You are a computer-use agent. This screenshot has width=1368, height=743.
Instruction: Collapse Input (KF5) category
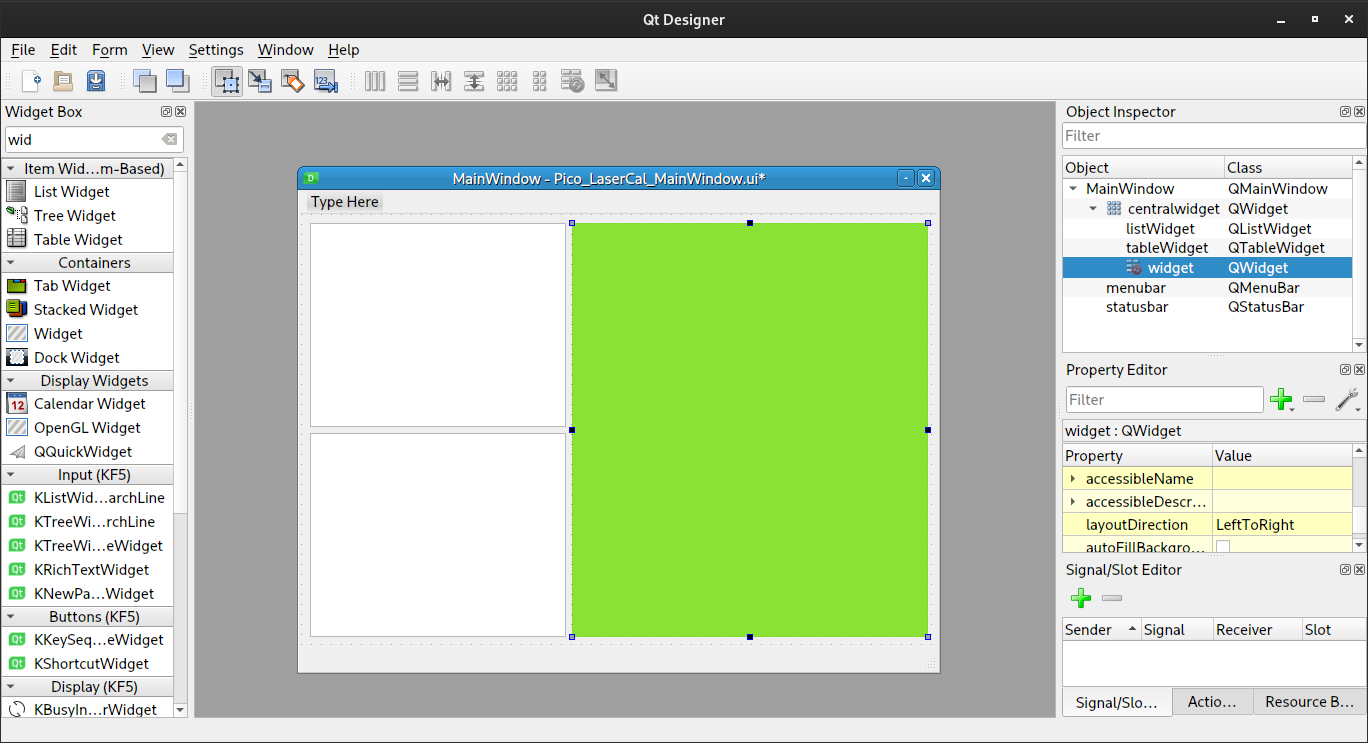[x=11, y=475]
